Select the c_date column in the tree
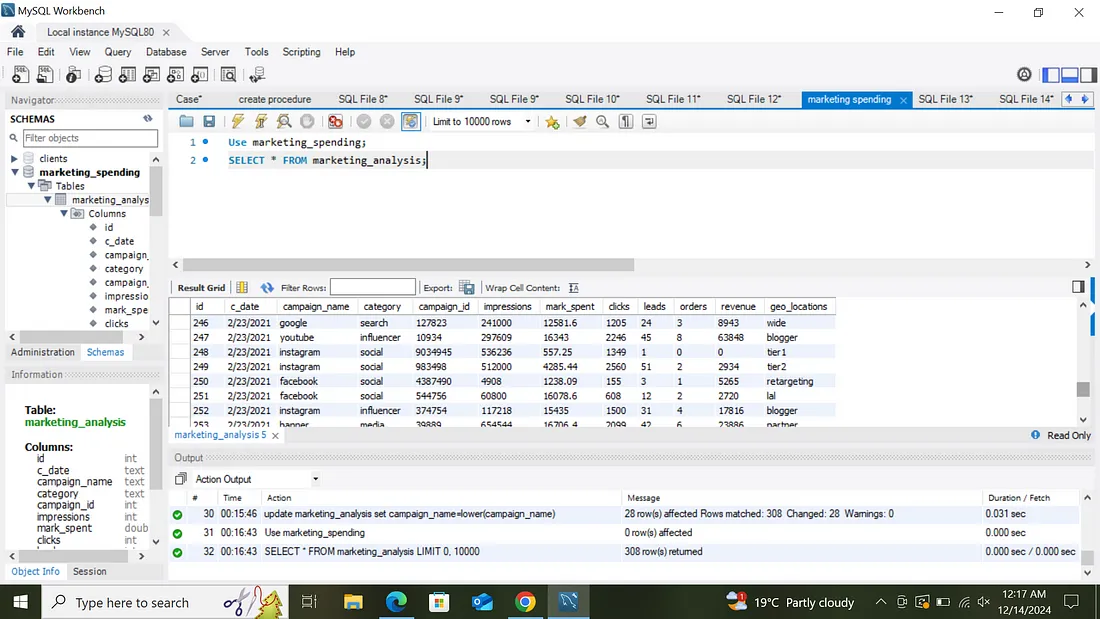Screen dimensions: 1100x619 (x=119, y=241)
